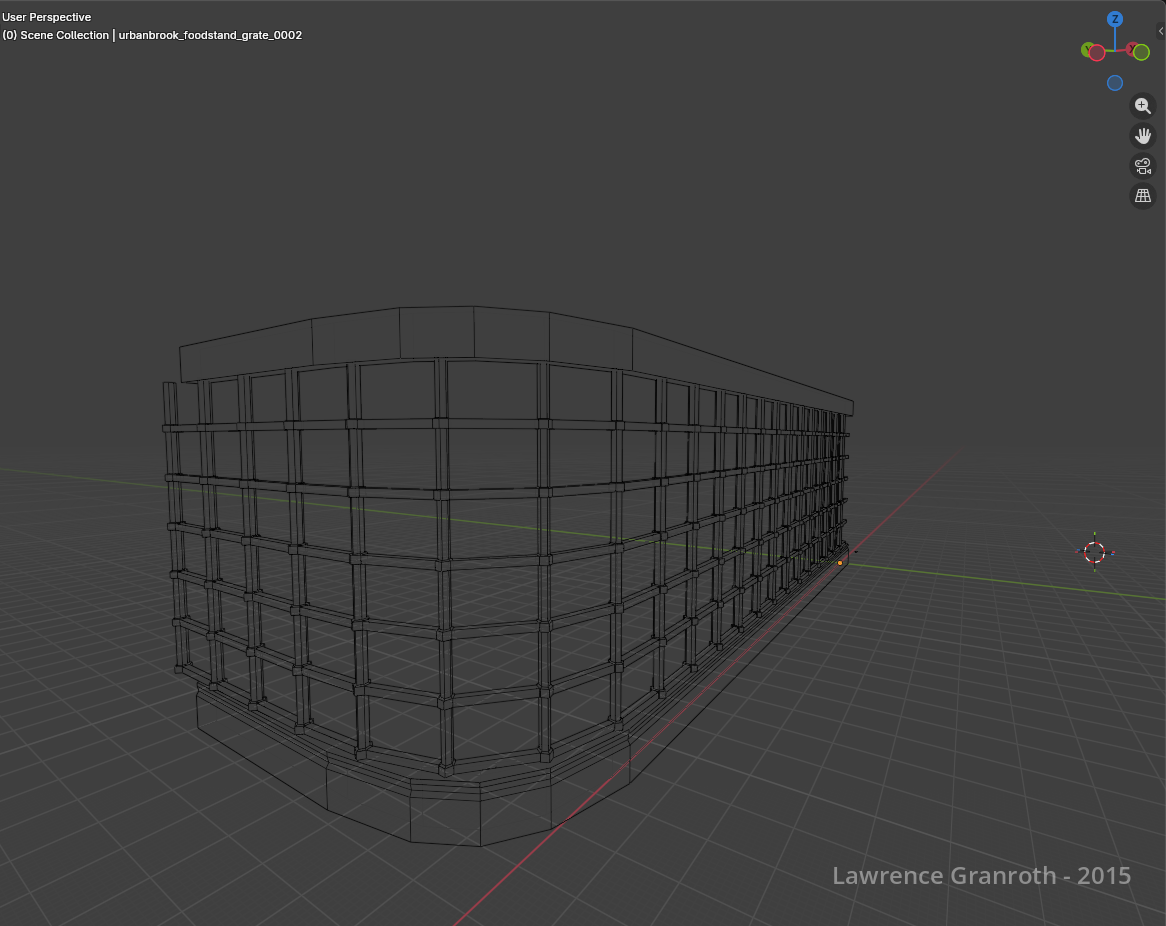
Task: Click the urbanbrook_foodstand_grate_0002 object name text
Action: pyautogui.click(x=210, y=35)
